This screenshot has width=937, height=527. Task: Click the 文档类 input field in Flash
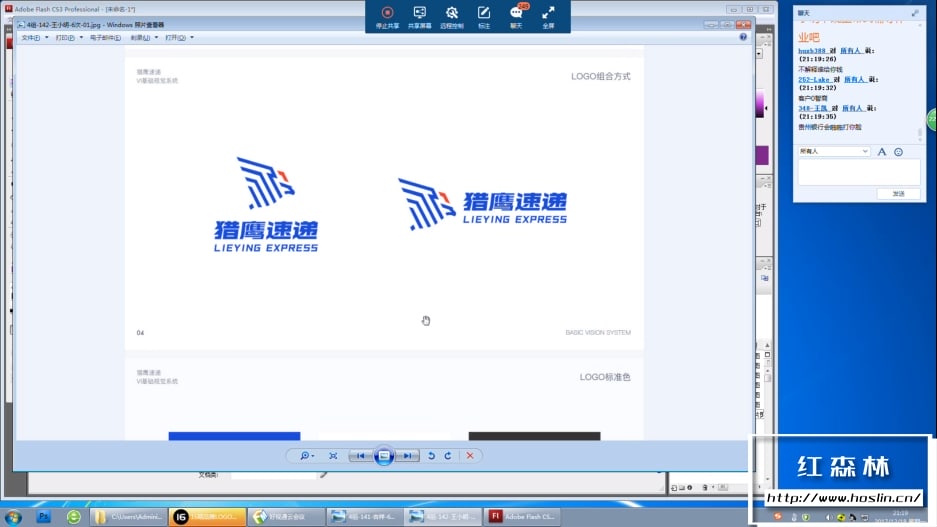pos(273,475)
